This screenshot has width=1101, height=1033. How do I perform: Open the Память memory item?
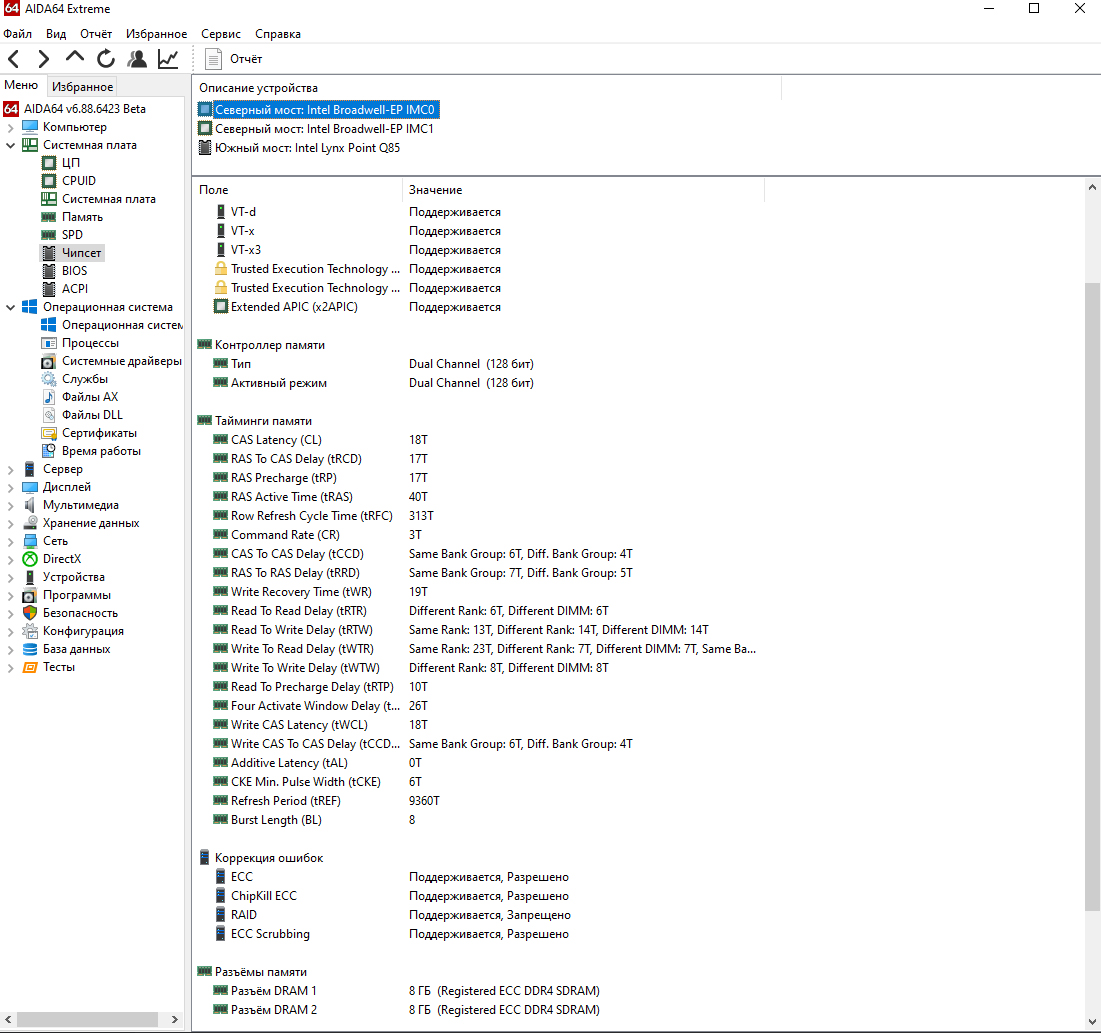click(82, 217)
